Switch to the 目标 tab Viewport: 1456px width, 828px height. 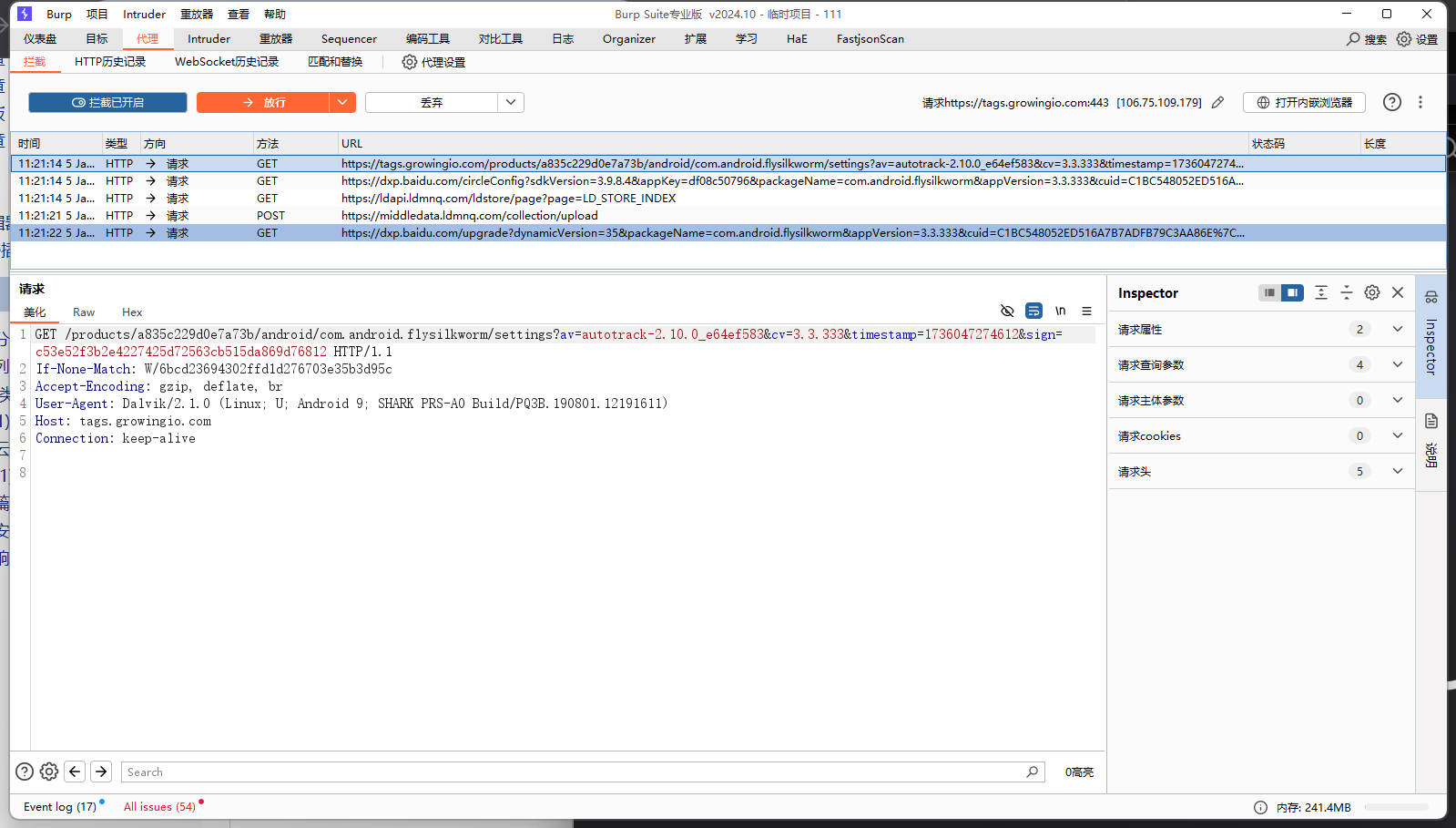(x=97, y=39)
